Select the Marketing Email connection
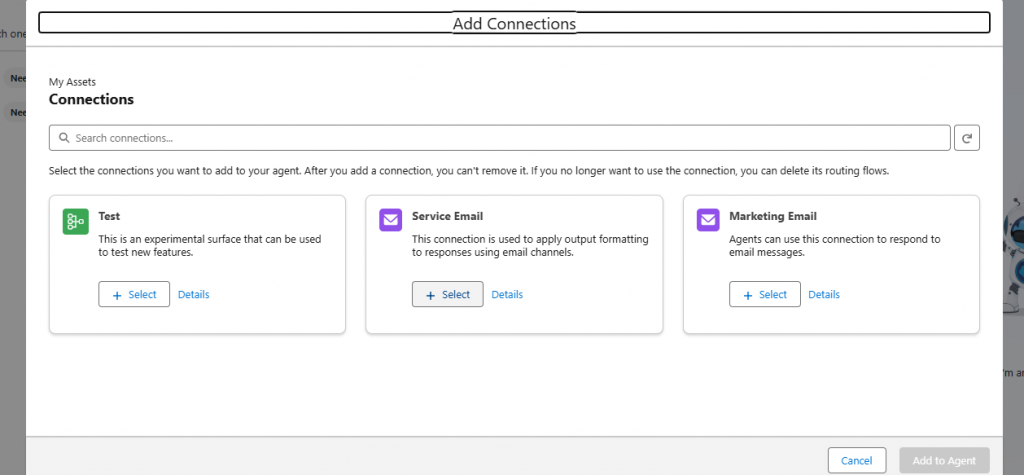The width and height of the screenshot is (1024, 475). coord(764,294)
